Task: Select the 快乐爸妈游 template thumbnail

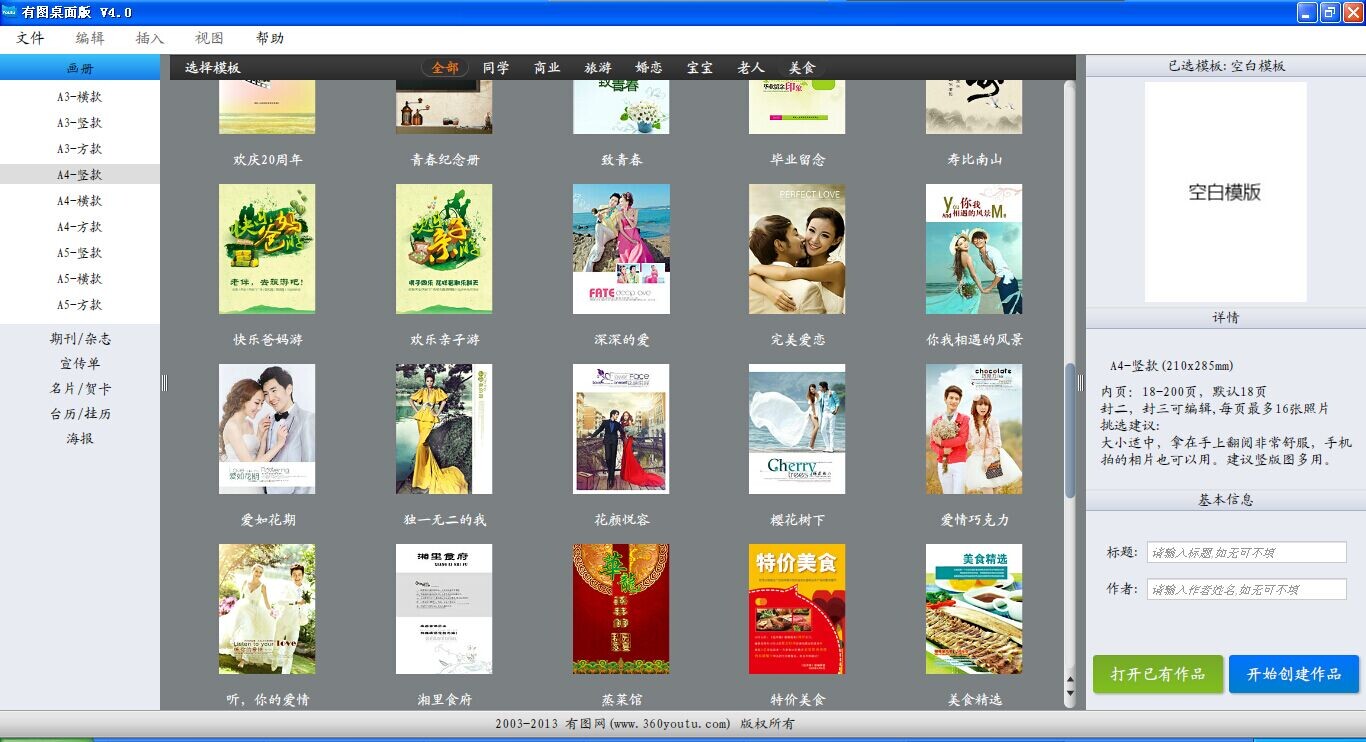Action: [267, 249]
